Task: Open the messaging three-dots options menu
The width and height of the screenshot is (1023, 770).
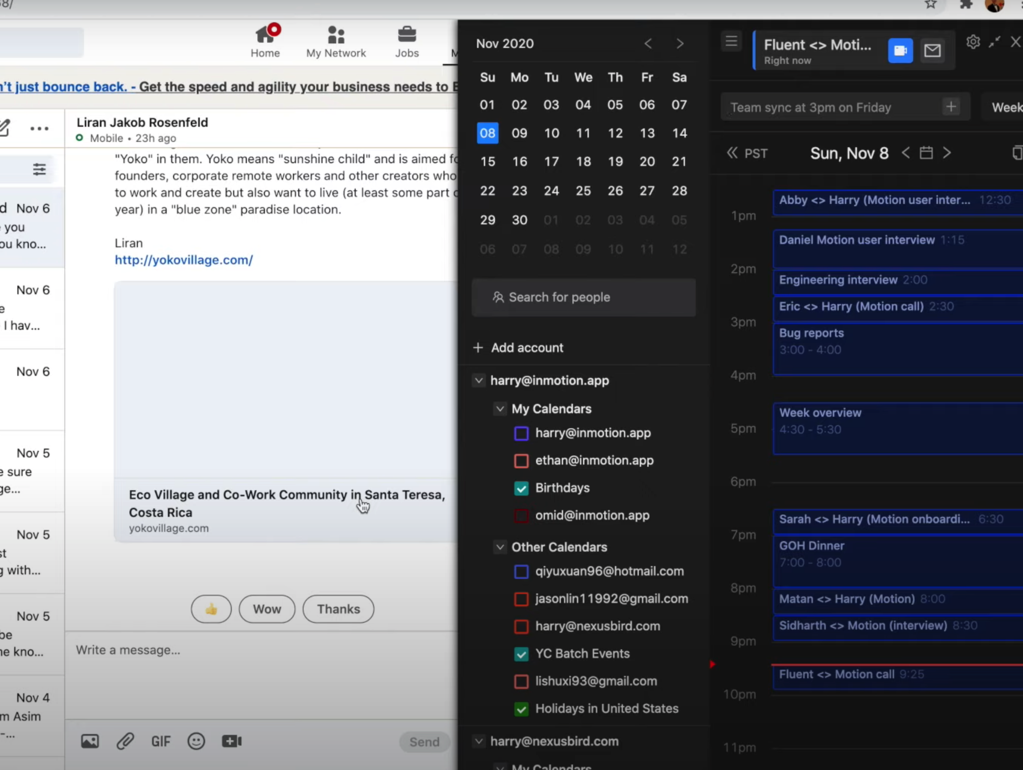Action: coord(39,129)
